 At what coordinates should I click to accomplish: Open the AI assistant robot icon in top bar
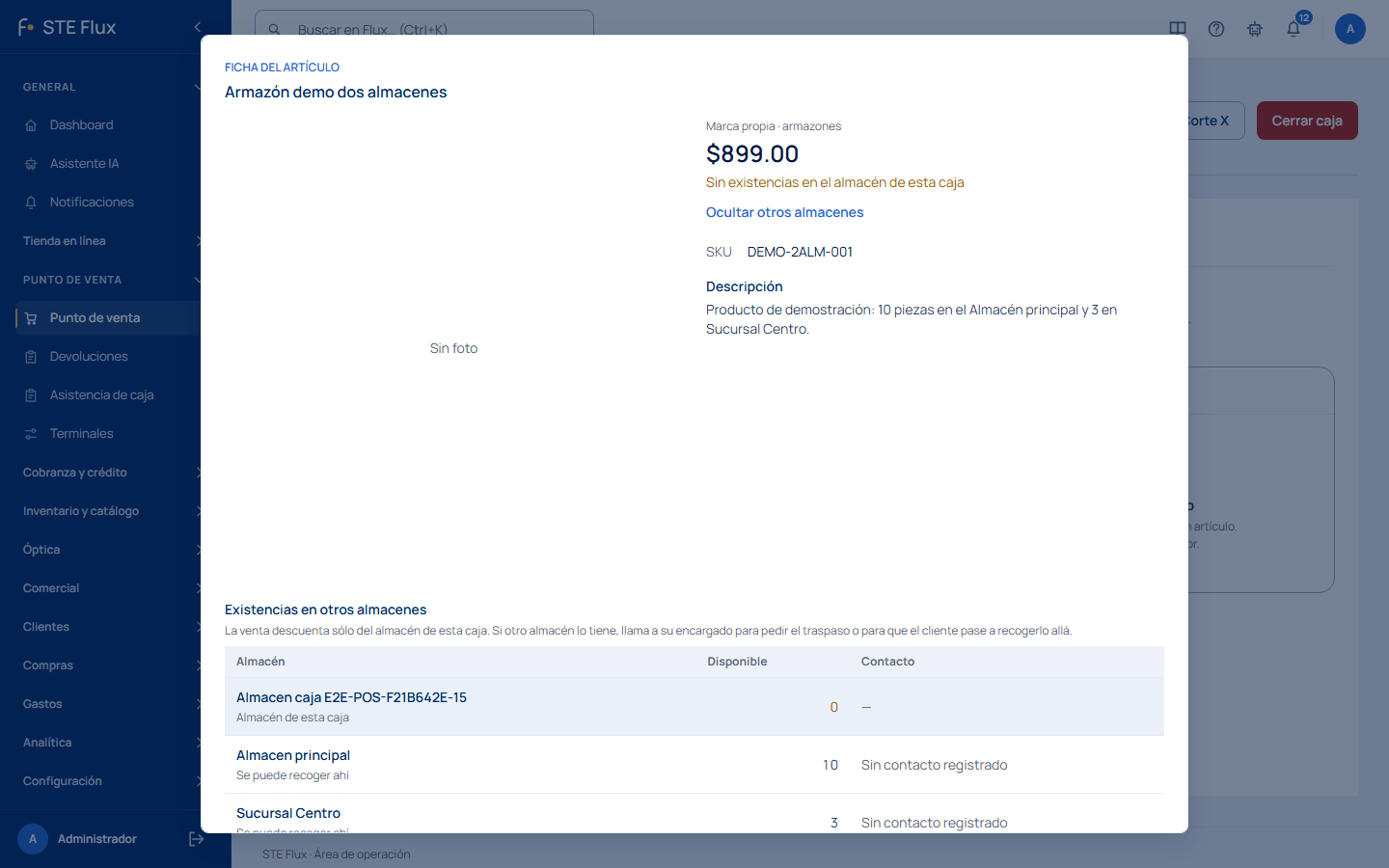tap(1255, 29)
